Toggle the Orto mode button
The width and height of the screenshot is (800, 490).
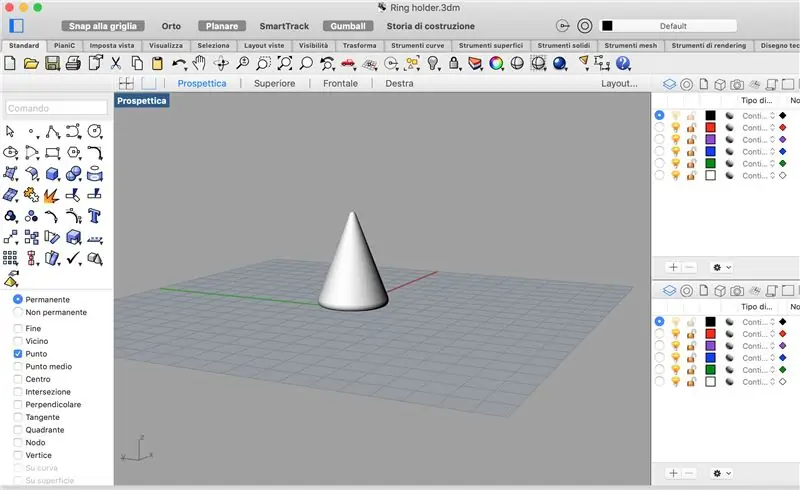click(x=171, y=26)
